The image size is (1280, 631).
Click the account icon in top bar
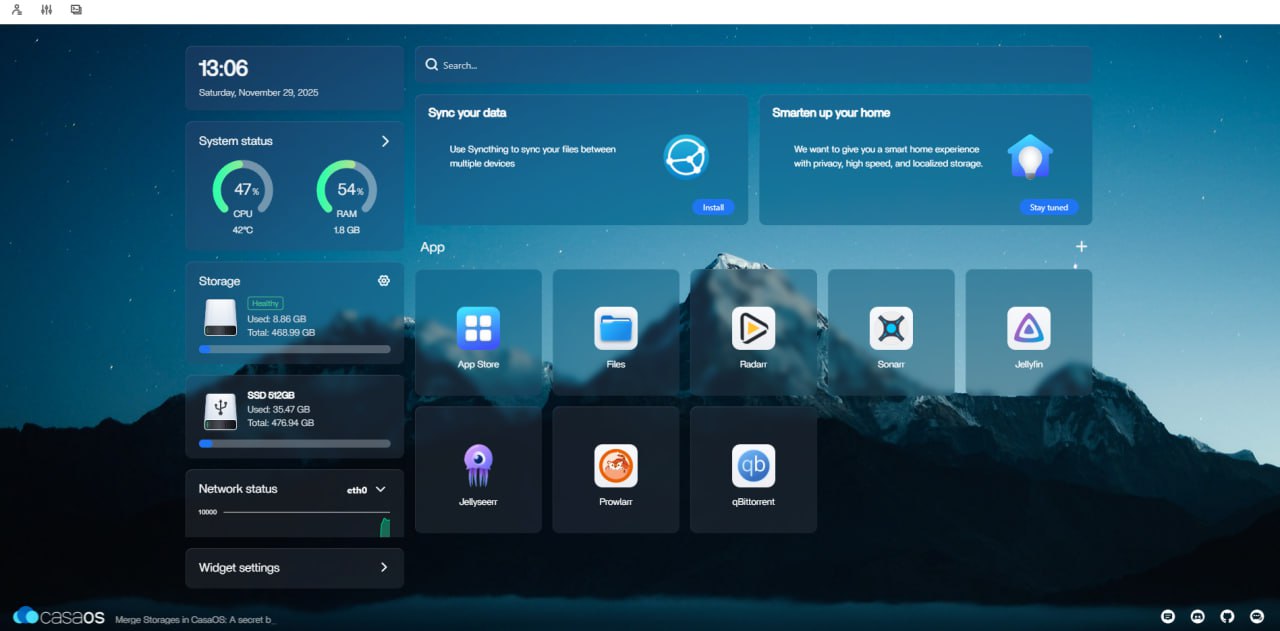click(x=17, y=10)
